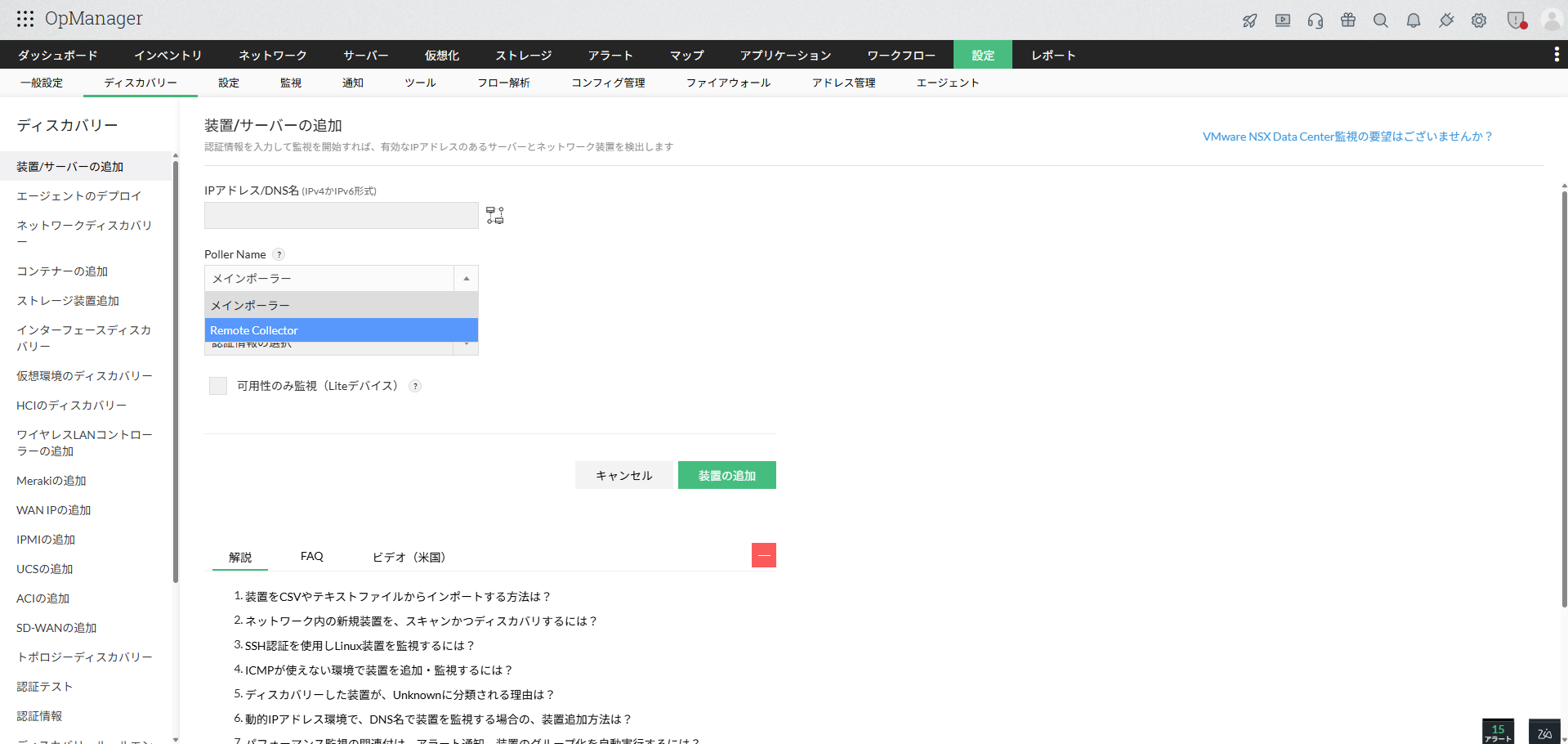Open the gear settings icon
Viewport: 1568px width, 744px height.
pyautogui.click(x=1479, y=20)
